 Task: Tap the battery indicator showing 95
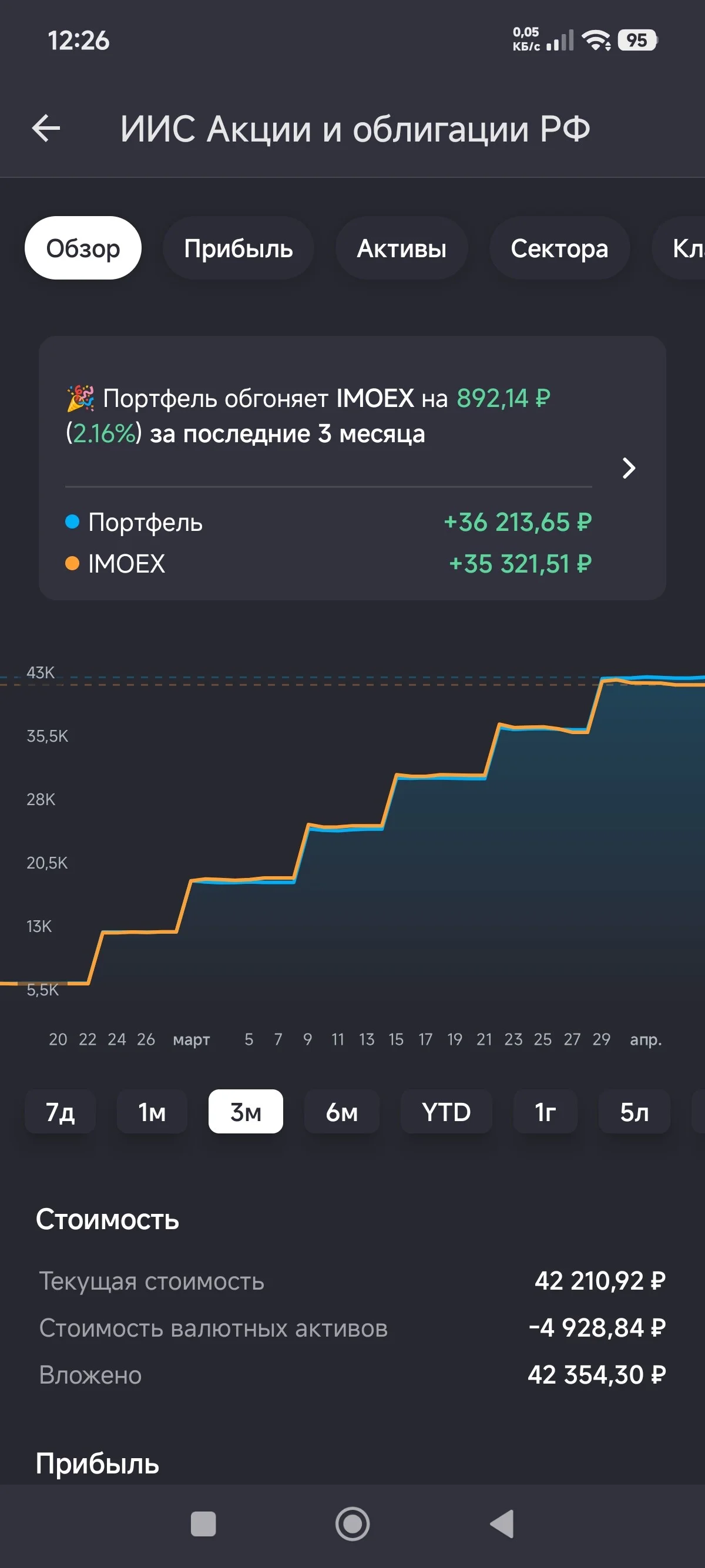point(637,40)
